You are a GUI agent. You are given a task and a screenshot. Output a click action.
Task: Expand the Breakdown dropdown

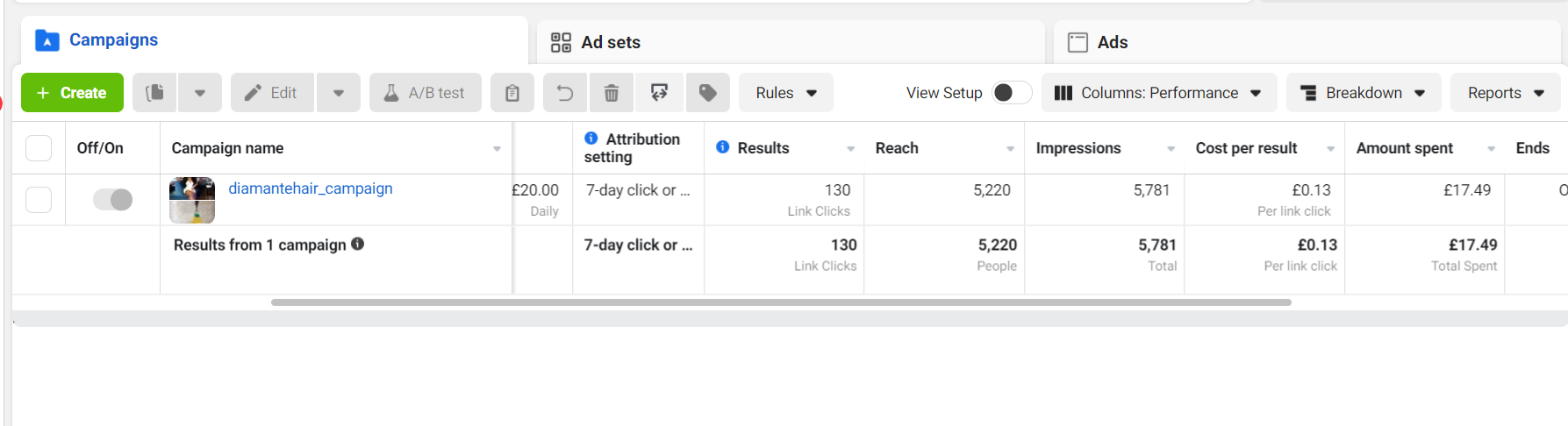pos(1364,93)
